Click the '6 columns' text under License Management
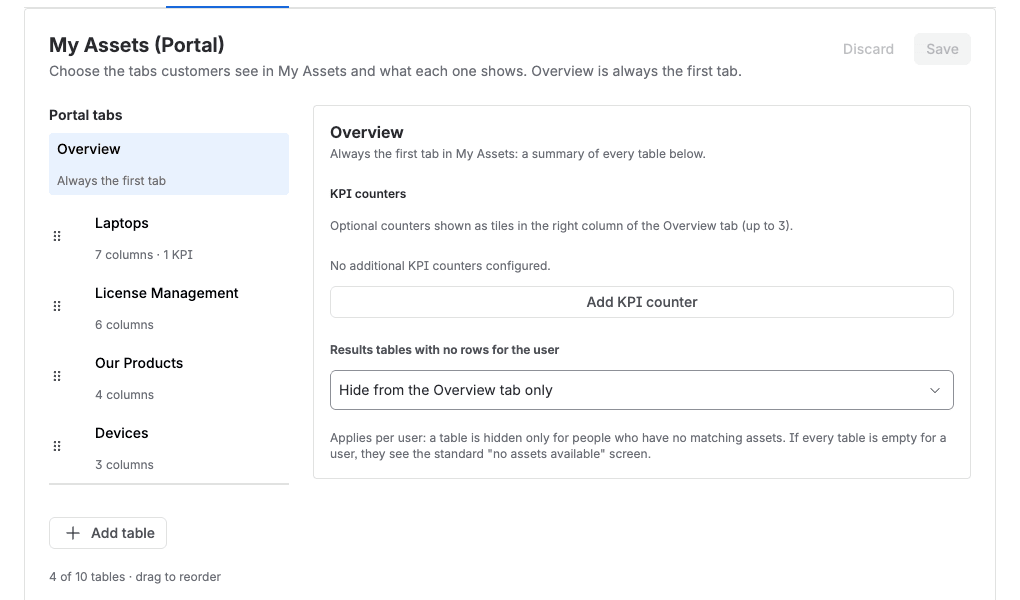Image resolution: width=1020 pixels, height=600 pixels. (x=124, y=325)
